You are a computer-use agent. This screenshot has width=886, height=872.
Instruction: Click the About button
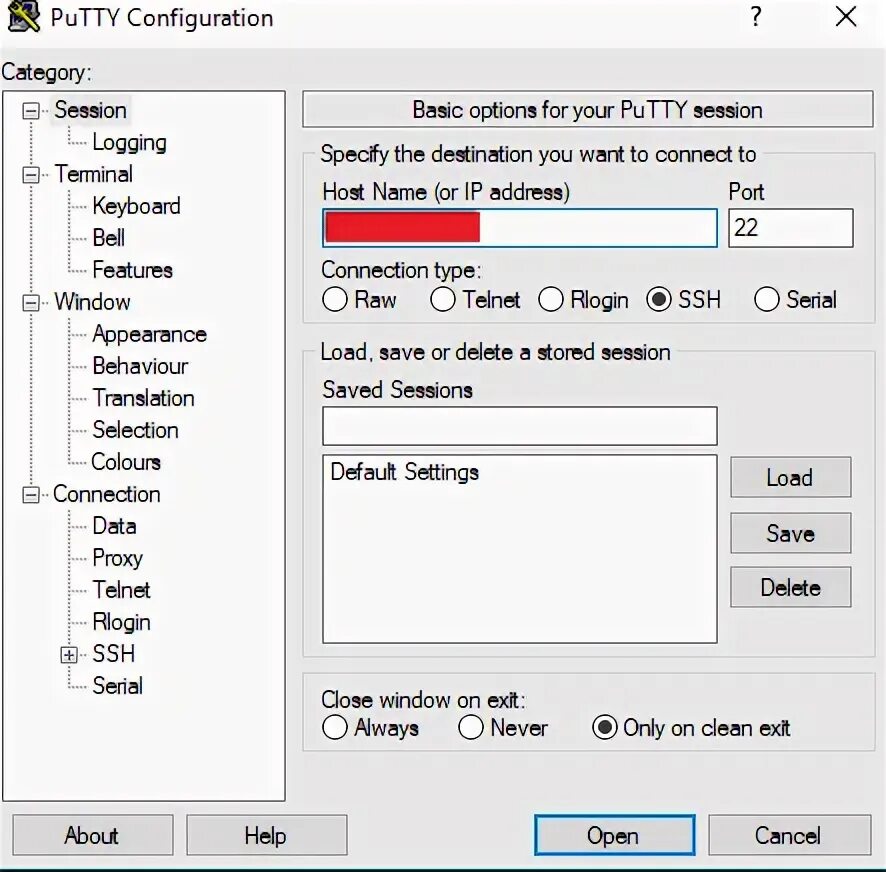pos(93,835)
